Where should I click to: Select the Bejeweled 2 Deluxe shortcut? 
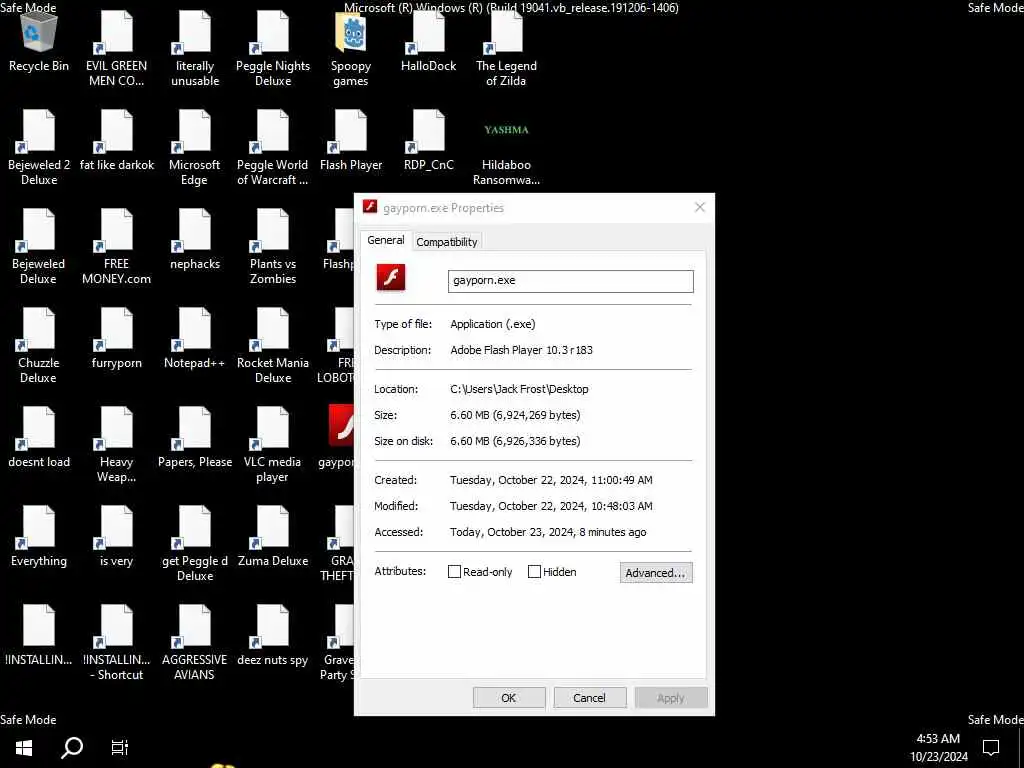pyautogui.click(x=39, y=149)
